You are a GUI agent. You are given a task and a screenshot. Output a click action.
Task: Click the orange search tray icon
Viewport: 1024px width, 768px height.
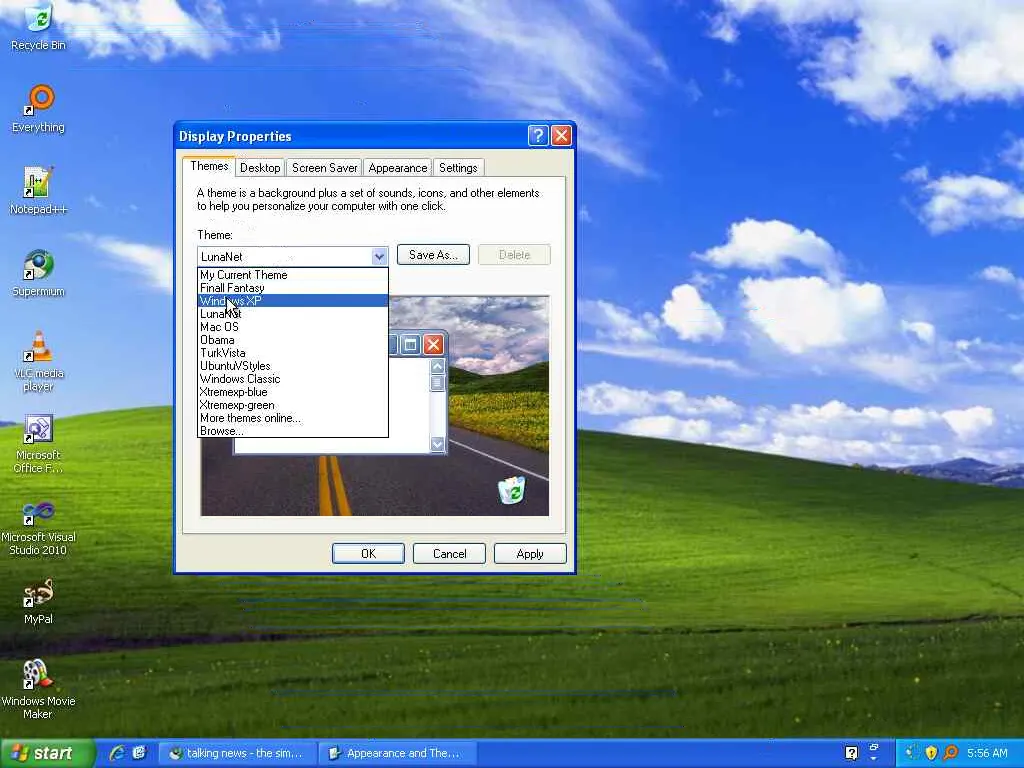[950, 753]
